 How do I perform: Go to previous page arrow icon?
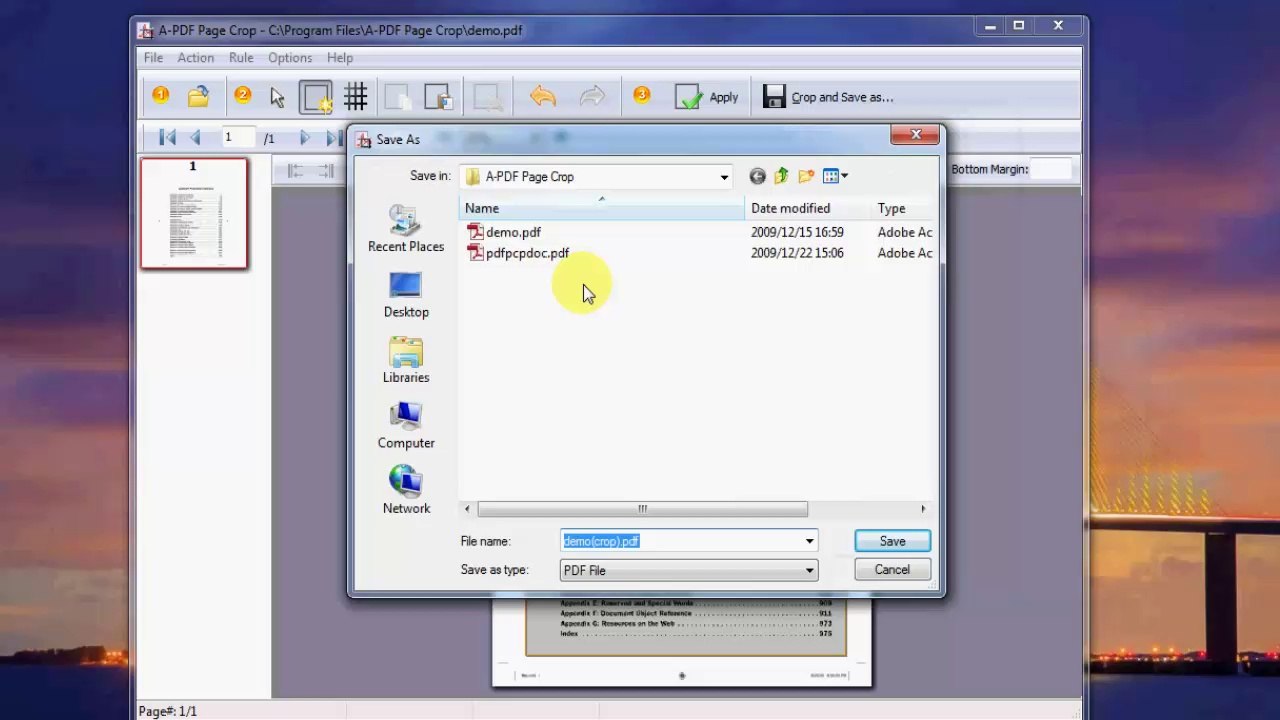tap(195, 138)
